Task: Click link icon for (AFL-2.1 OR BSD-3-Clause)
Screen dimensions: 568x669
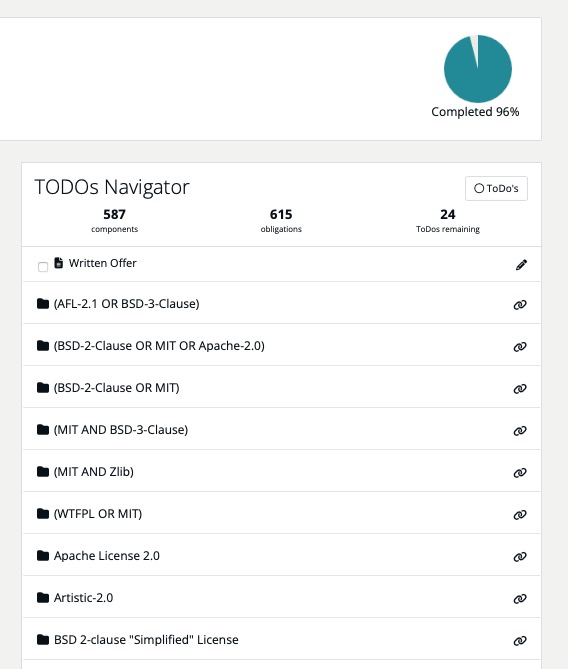Action: (520, 305)
